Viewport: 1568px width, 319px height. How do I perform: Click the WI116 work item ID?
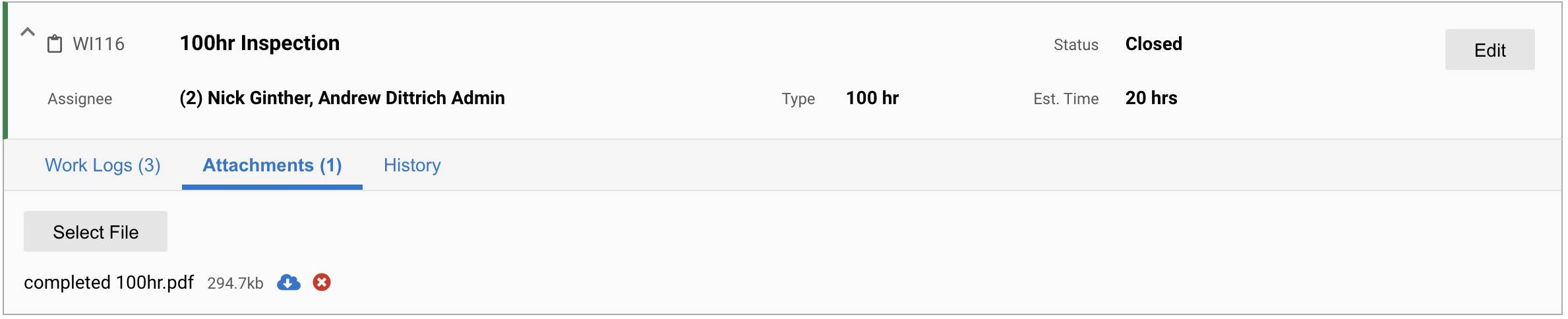(x=99, y=44)
